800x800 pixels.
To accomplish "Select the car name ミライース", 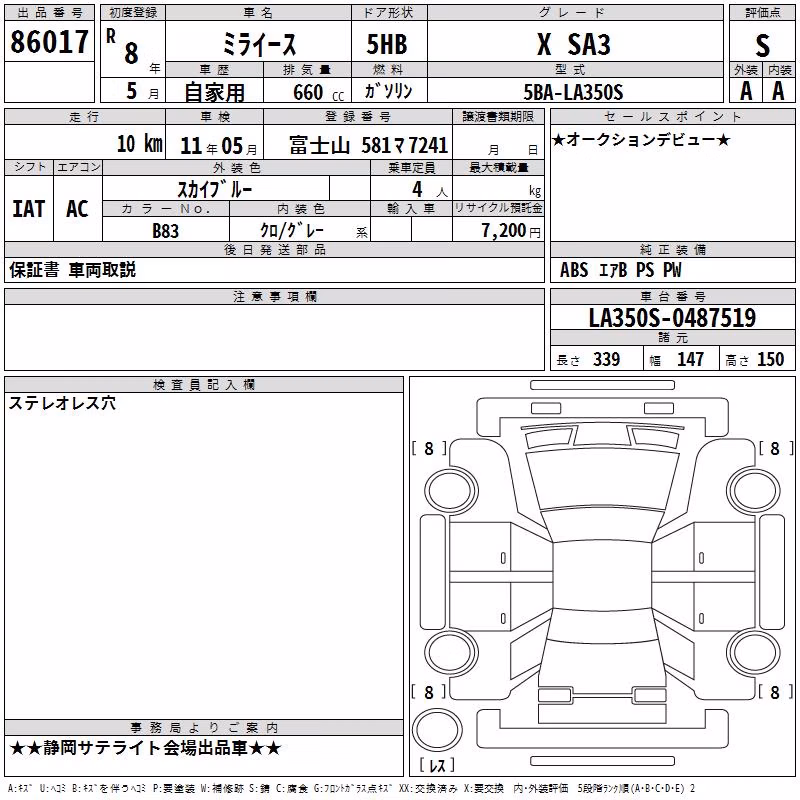I will pyautogui.click(x=259, y=45).
